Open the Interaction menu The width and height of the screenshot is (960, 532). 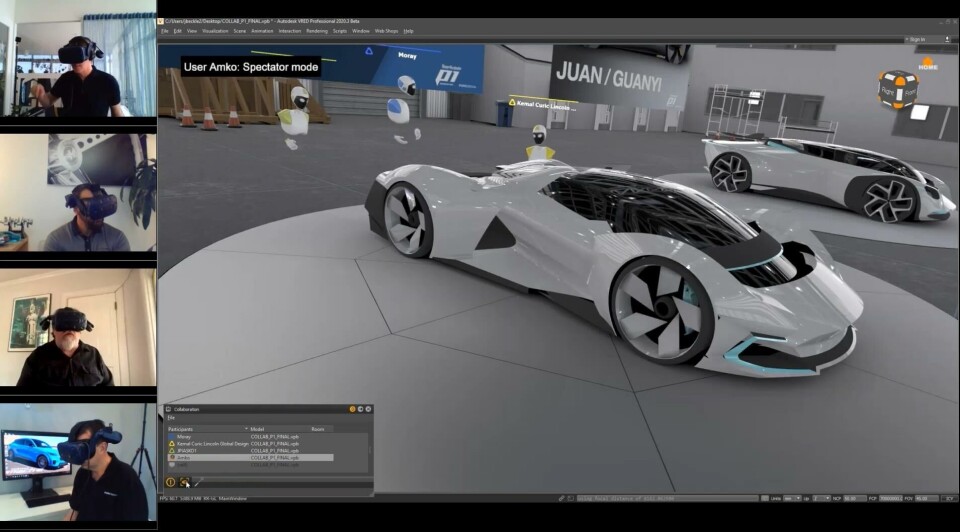point(290,31)
